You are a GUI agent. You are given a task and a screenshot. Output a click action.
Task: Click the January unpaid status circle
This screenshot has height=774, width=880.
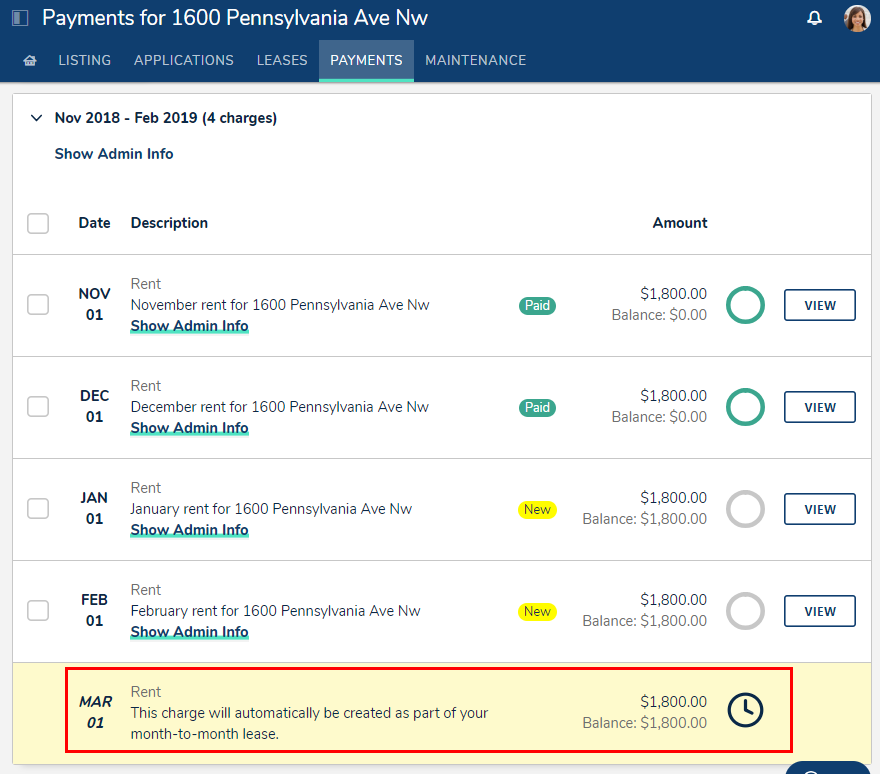click(x=745, y=509)
